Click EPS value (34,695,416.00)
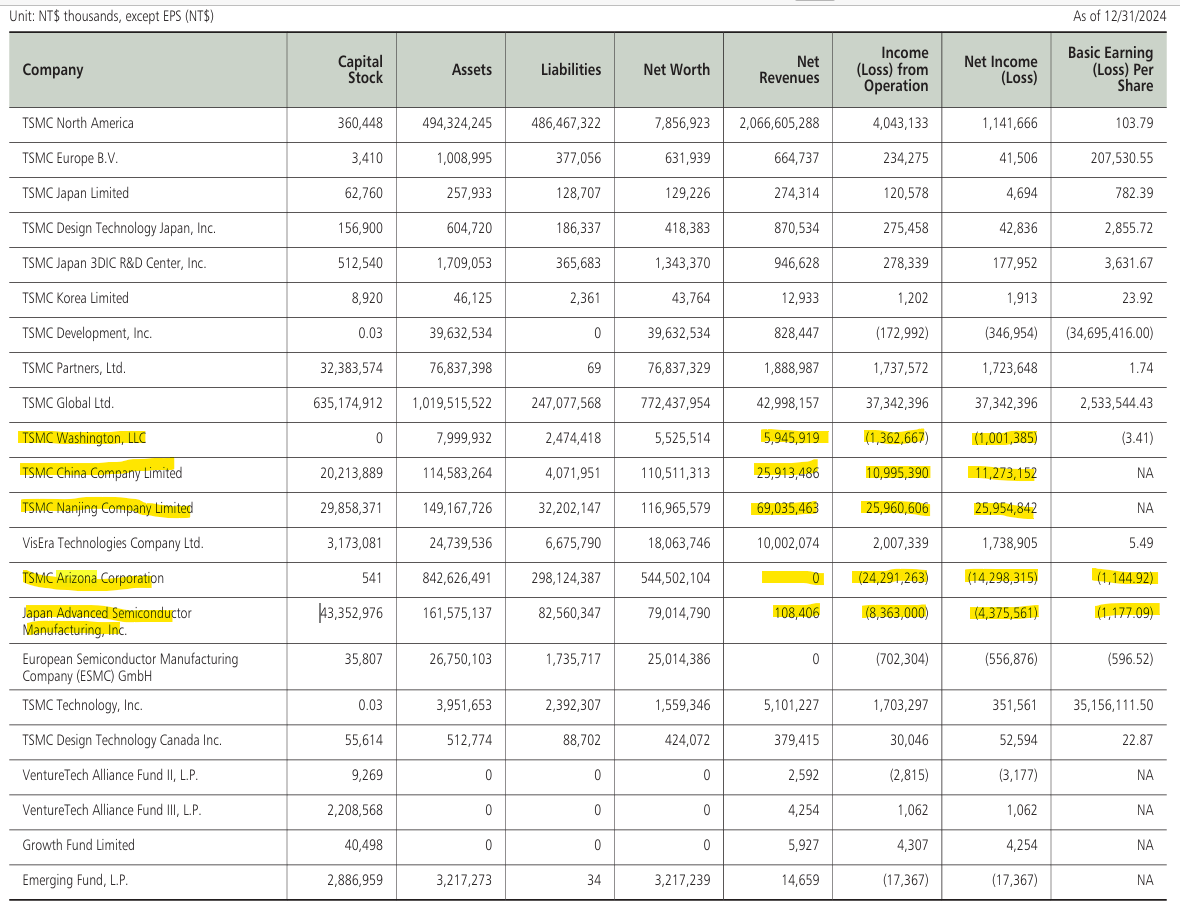 [x=1109, y=333]
